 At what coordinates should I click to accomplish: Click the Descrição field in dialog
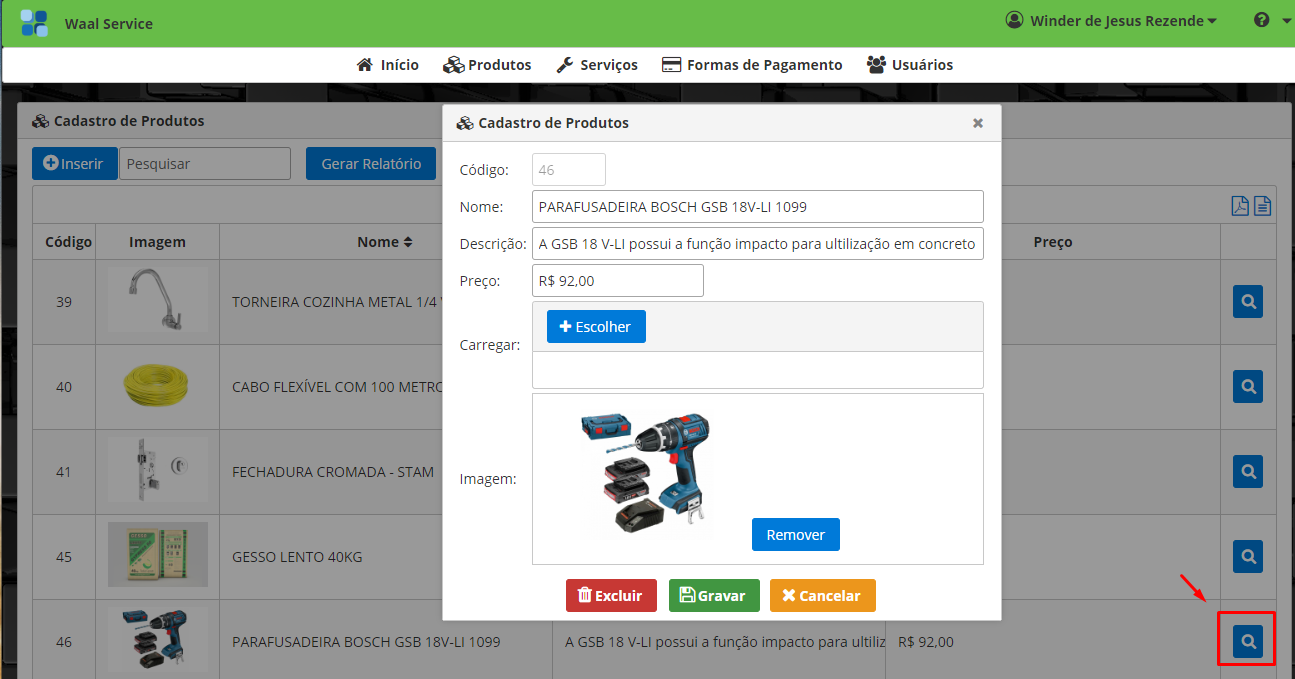(x=758, y=243)
